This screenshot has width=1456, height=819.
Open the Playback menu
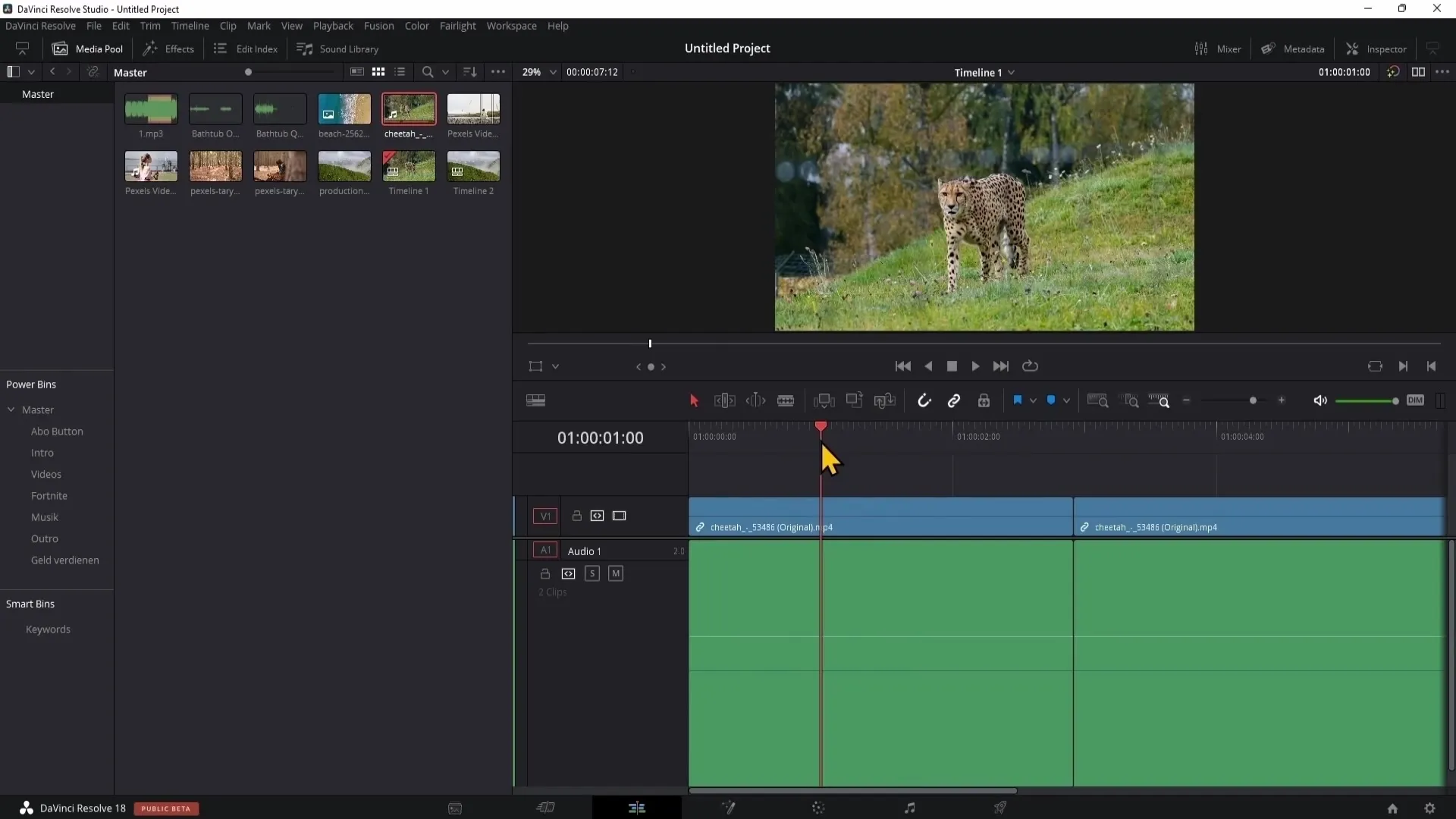tap(333, 26)
